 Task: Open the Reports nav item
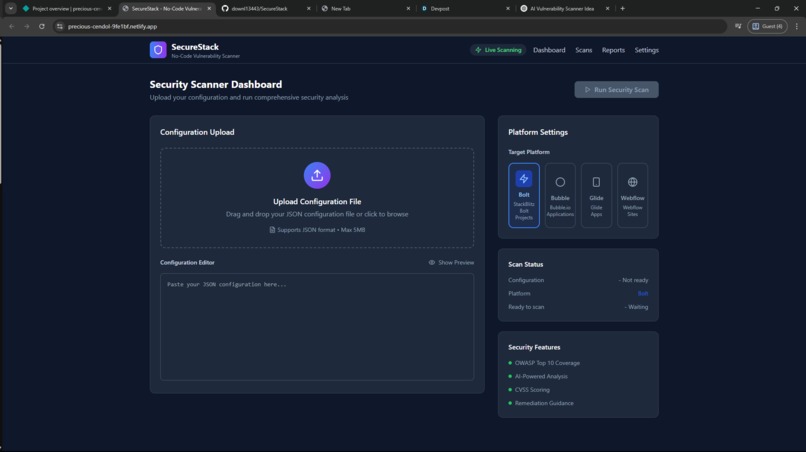(x=613, y=50)
